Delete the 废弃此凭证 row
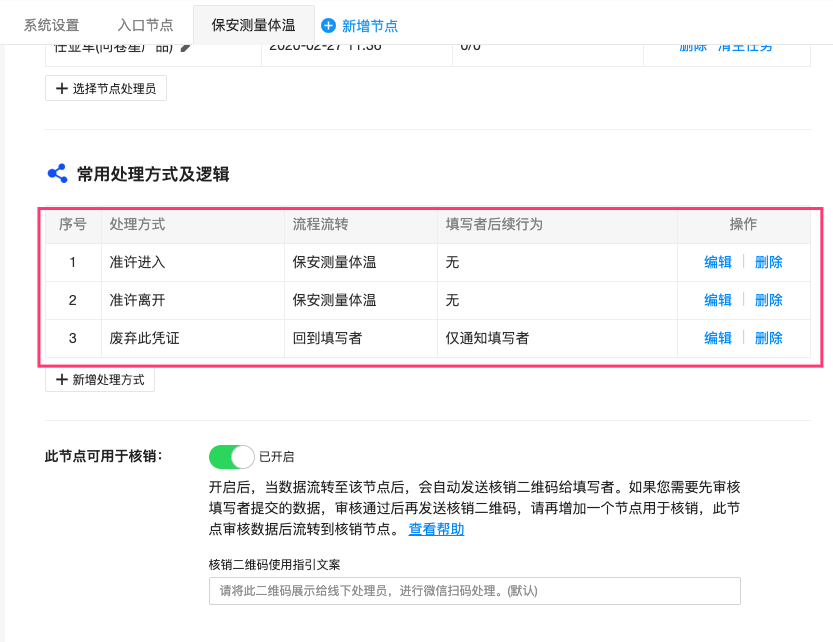Screen dimensions: 833x642 coord(769,338)
